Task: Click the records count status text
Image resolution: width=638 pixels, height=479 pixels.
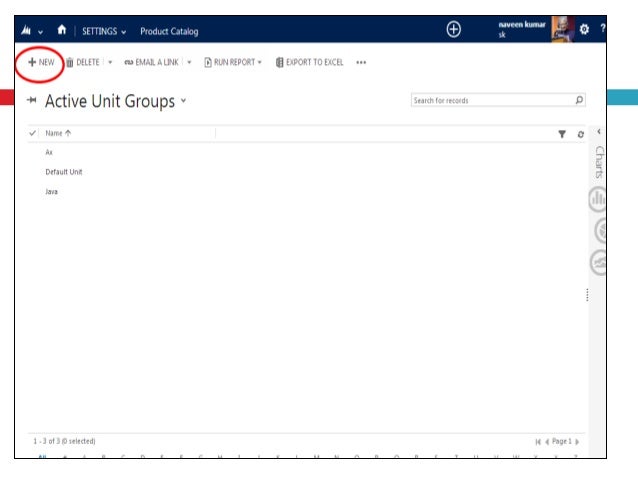Action: (64, 441)
